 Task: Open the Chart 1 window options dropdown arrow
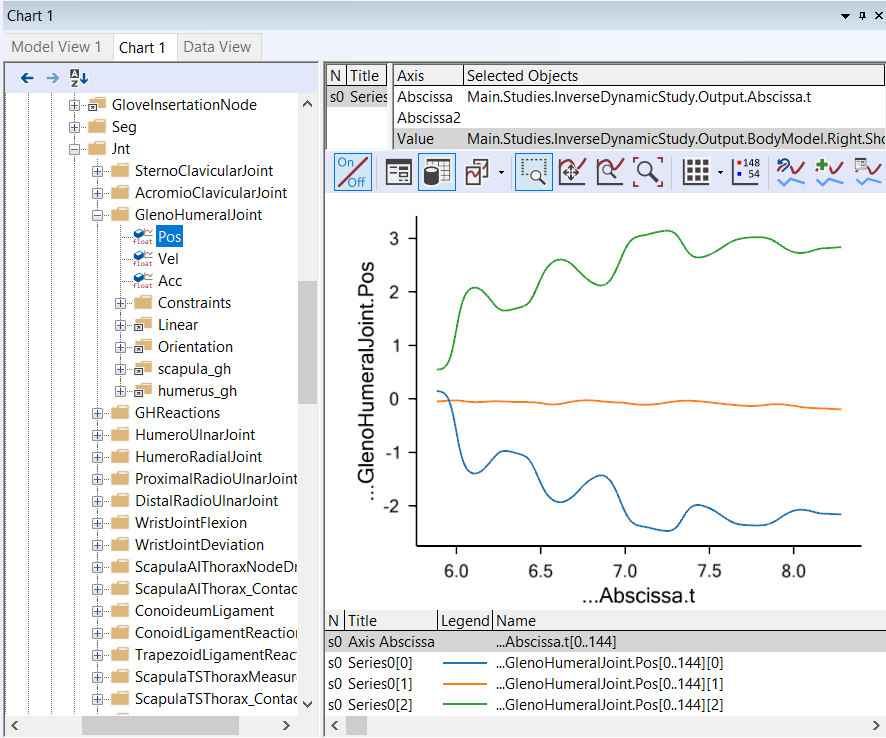[x=845, y=16]
